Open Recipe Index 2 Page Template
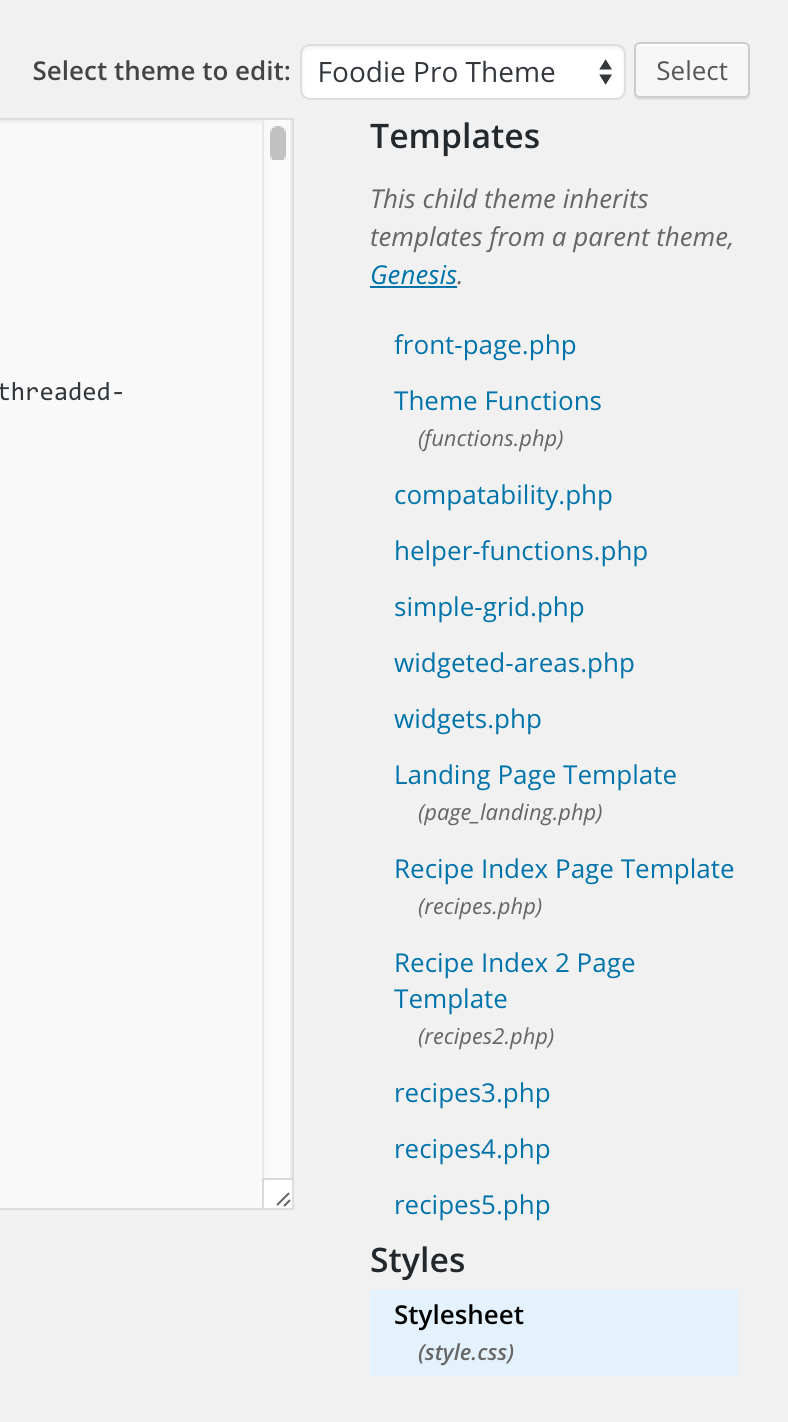788x1422 pixels. pyautogui.click(x=515, y=981)
